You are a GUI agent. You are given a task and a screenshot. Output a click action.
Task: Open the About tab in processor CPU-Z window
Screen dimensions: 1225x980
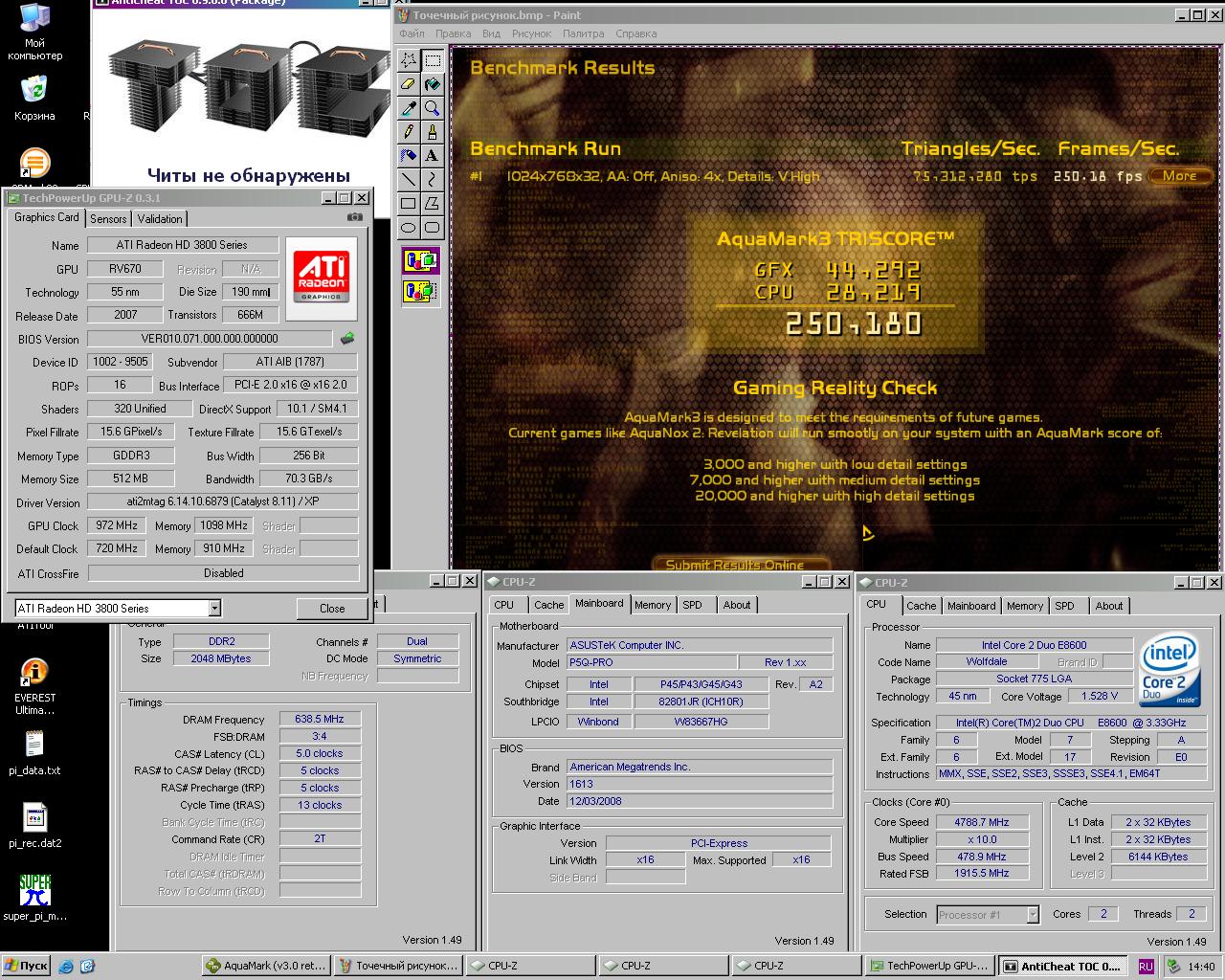(1109, 606)
